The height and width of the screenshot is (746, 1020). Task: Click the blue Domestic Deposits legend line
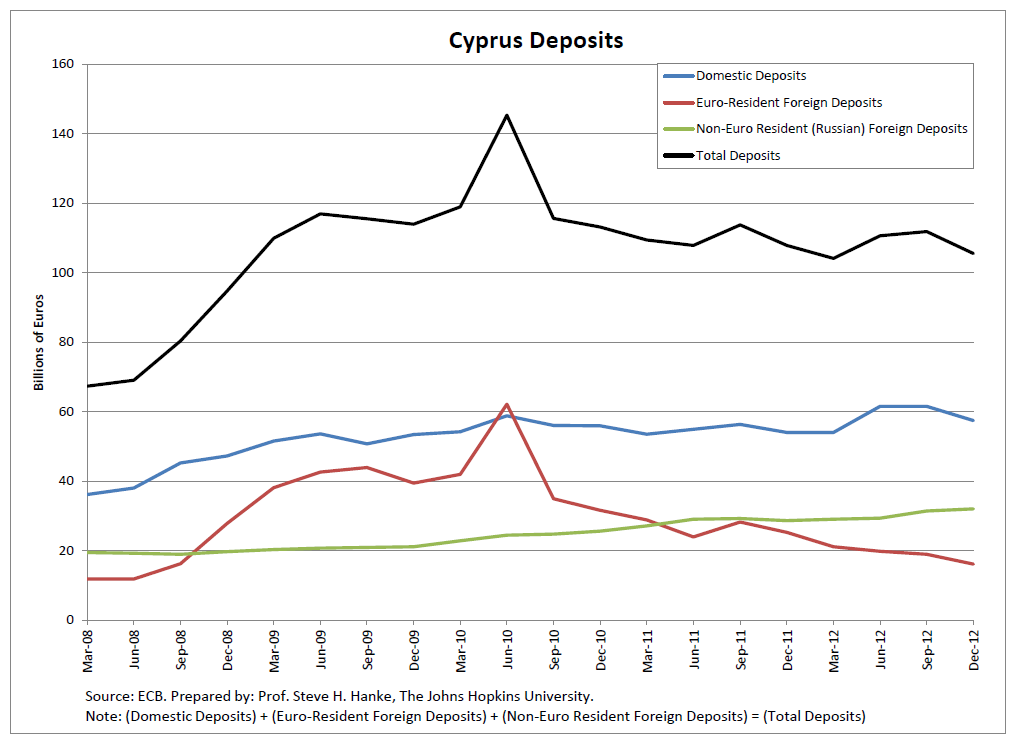[677, 76]
